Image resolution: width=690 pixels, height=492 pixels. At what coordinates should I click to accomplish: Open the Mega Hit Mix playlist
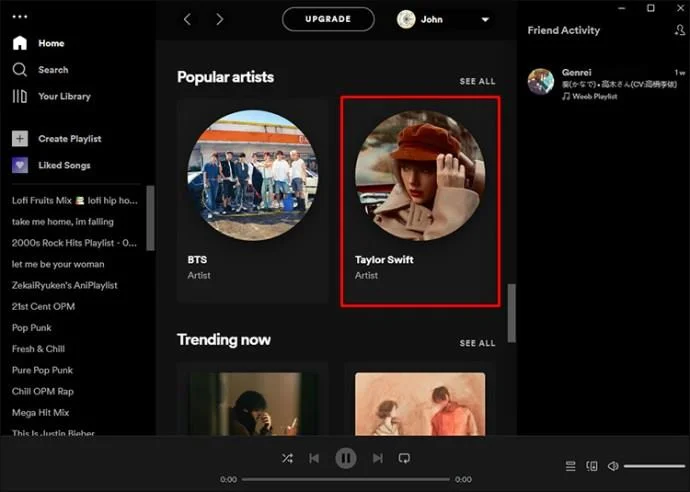coord(40,412)
